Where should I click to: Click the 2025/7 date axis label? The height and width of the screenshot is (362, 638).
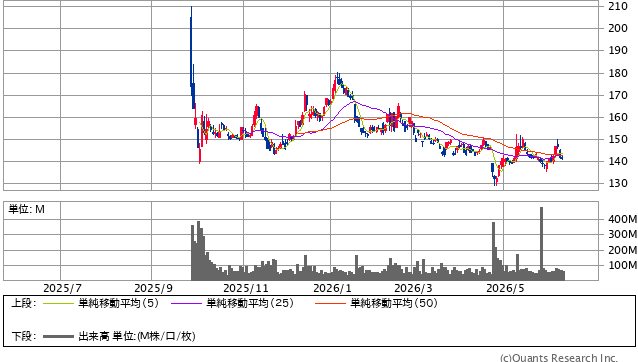tap(62, 288)
